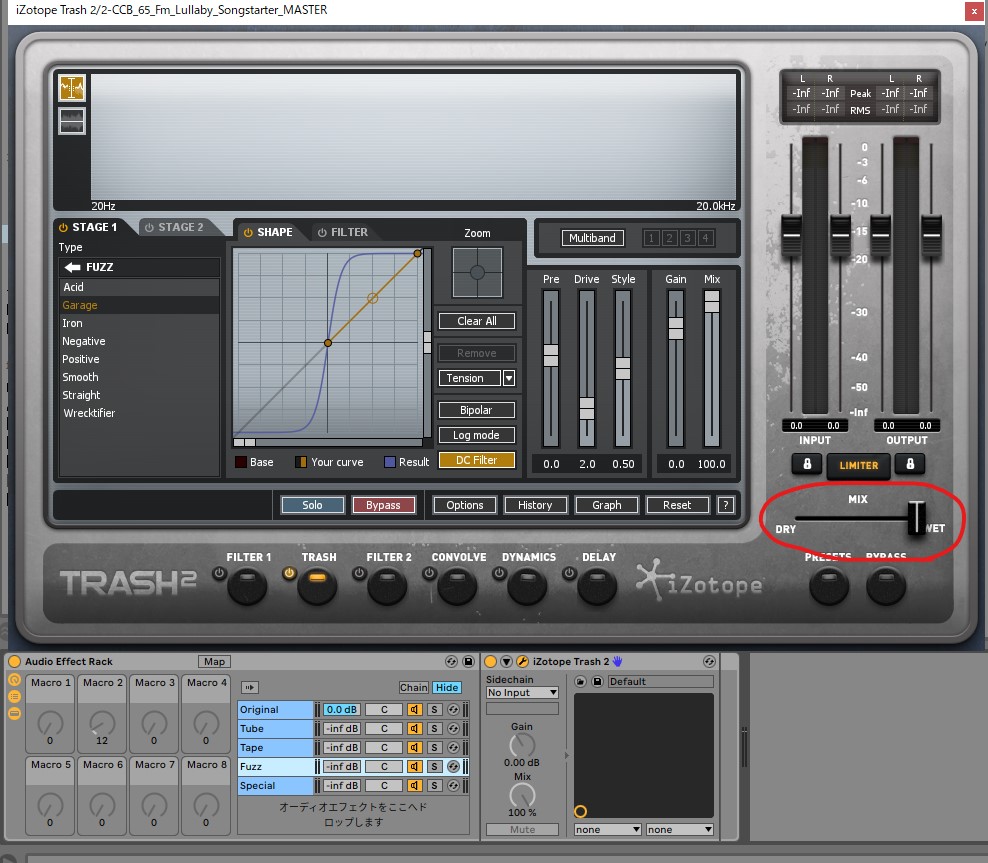
Task: Switch to the STAGE 1 tab
Action: tap(95, 227)
